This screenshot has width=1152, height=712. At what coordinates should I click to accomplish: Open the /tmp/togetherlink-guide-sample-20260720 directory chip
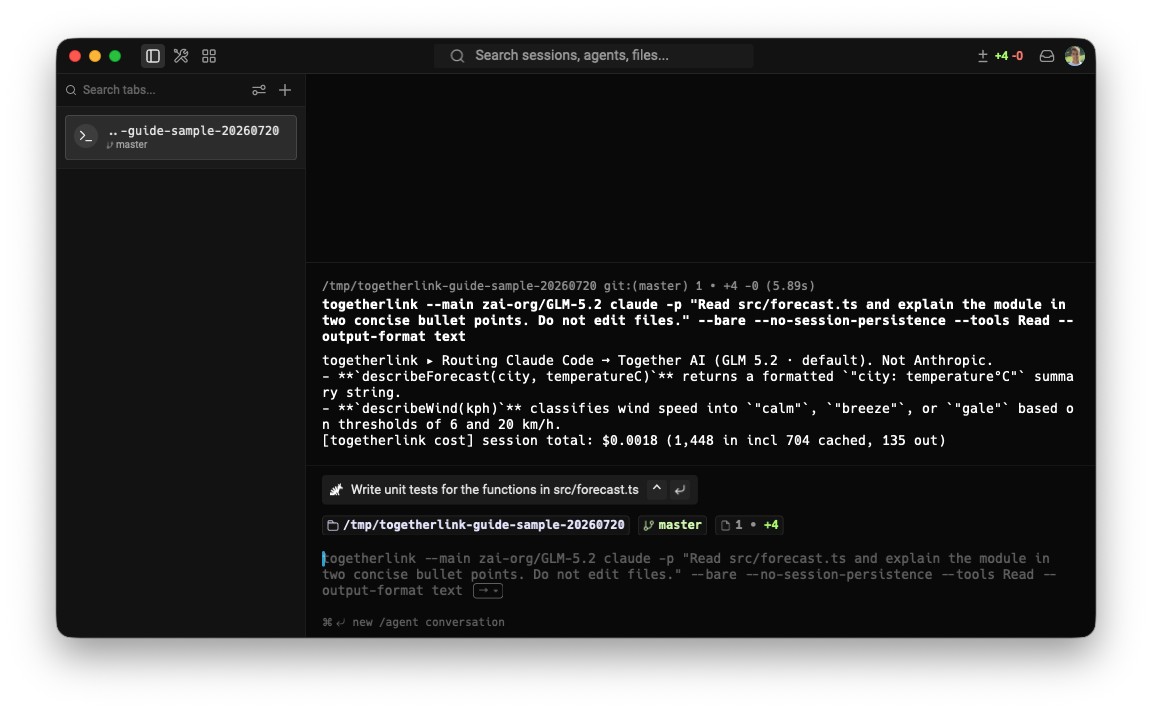pyautogui.click(x=475, y=525)
